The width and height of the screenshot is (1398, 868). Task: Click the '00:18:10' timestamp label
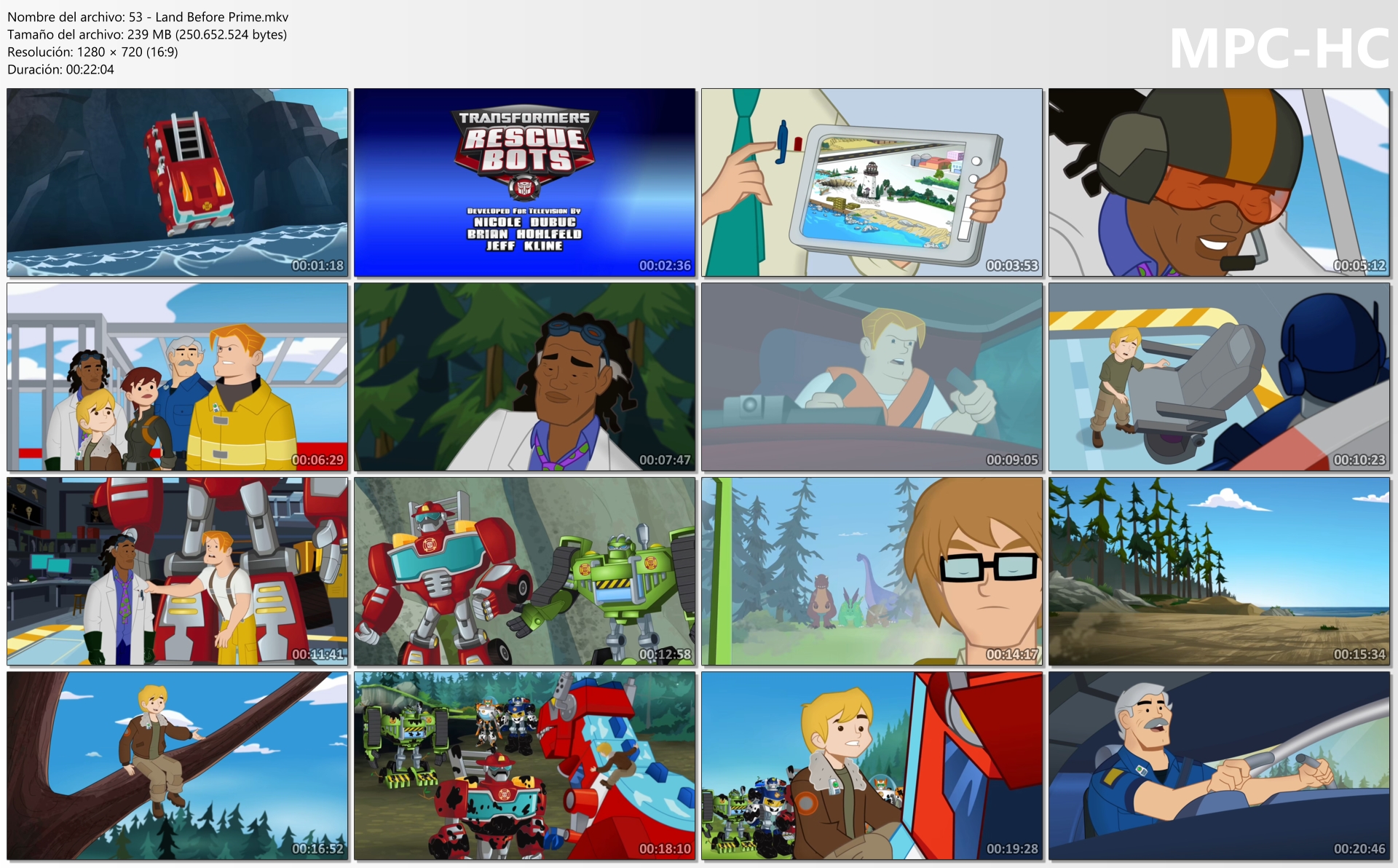tap(665, 849)
